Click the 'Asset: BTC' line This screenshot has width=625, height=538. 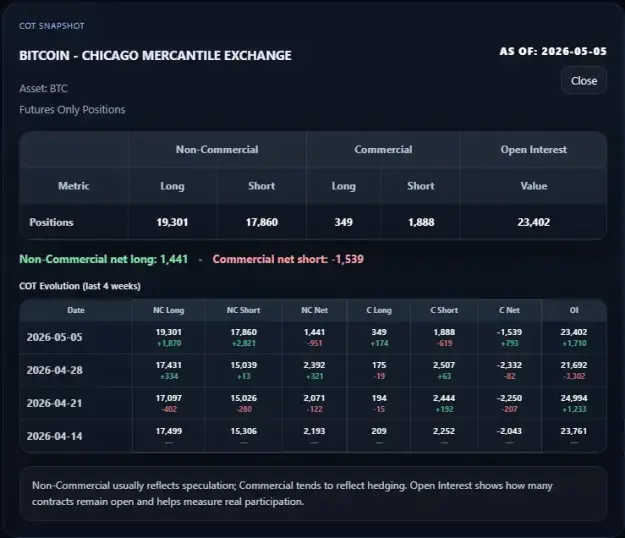[43, 88]
